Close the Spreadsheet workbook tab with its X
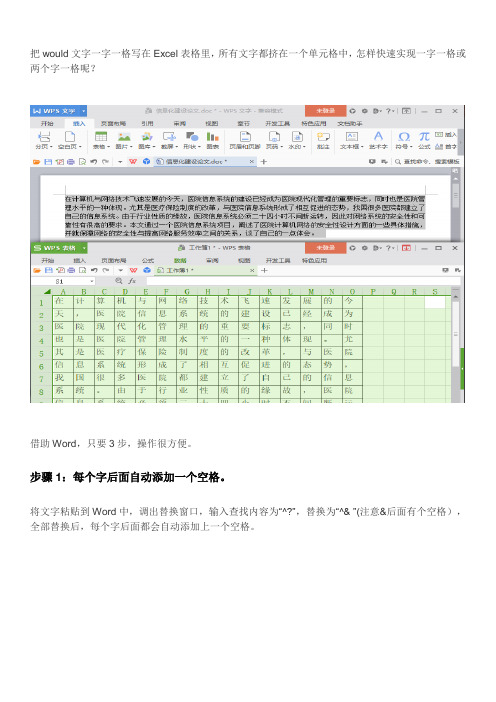The image size is (496, 702). (252, 270)
